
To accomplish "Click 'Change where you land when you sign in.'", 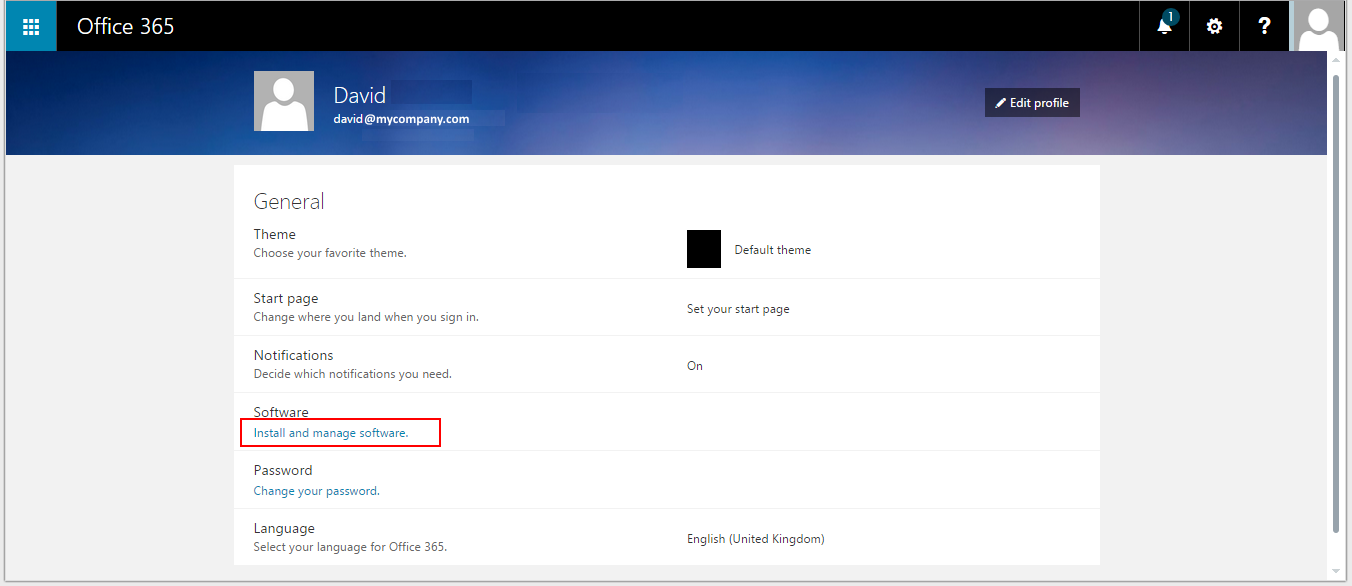I will click(366, 317).
